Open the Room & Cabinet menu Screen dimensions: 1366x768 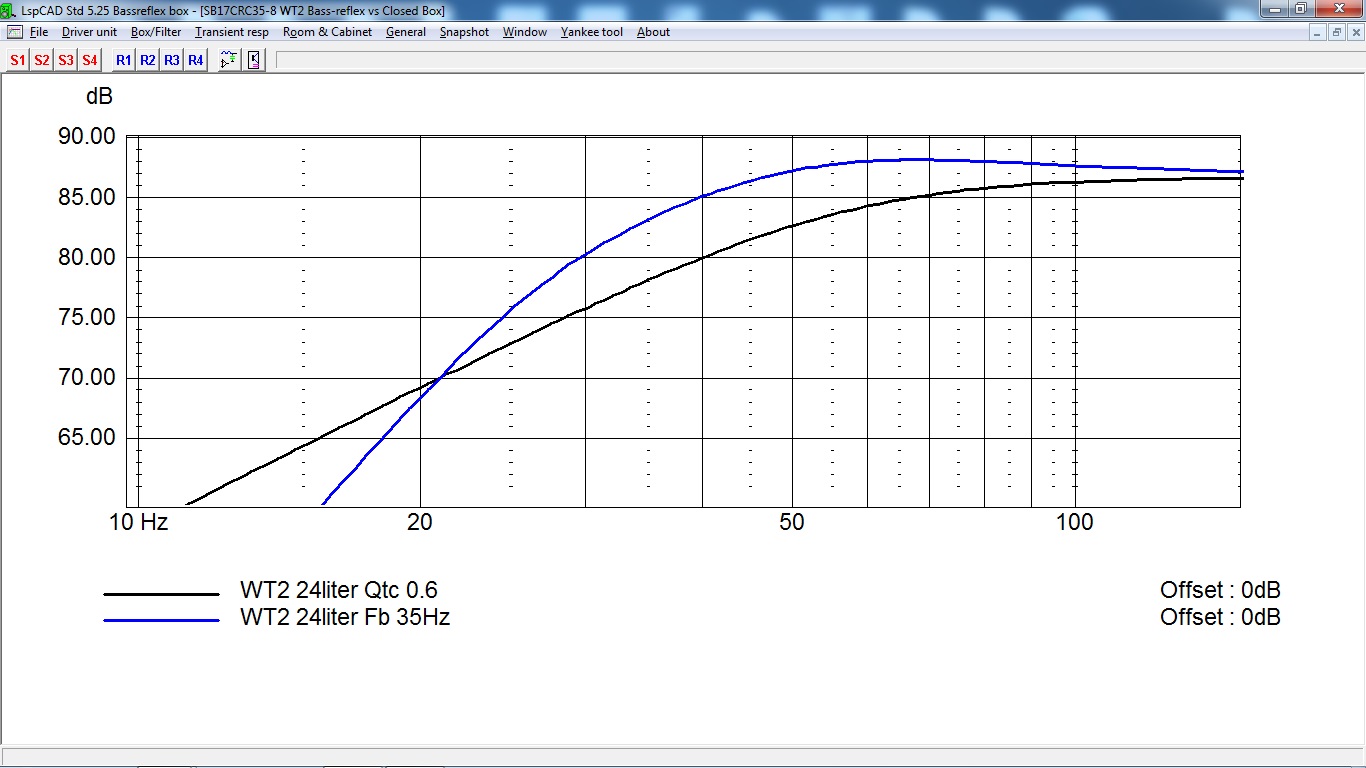(x=327, y=32)
